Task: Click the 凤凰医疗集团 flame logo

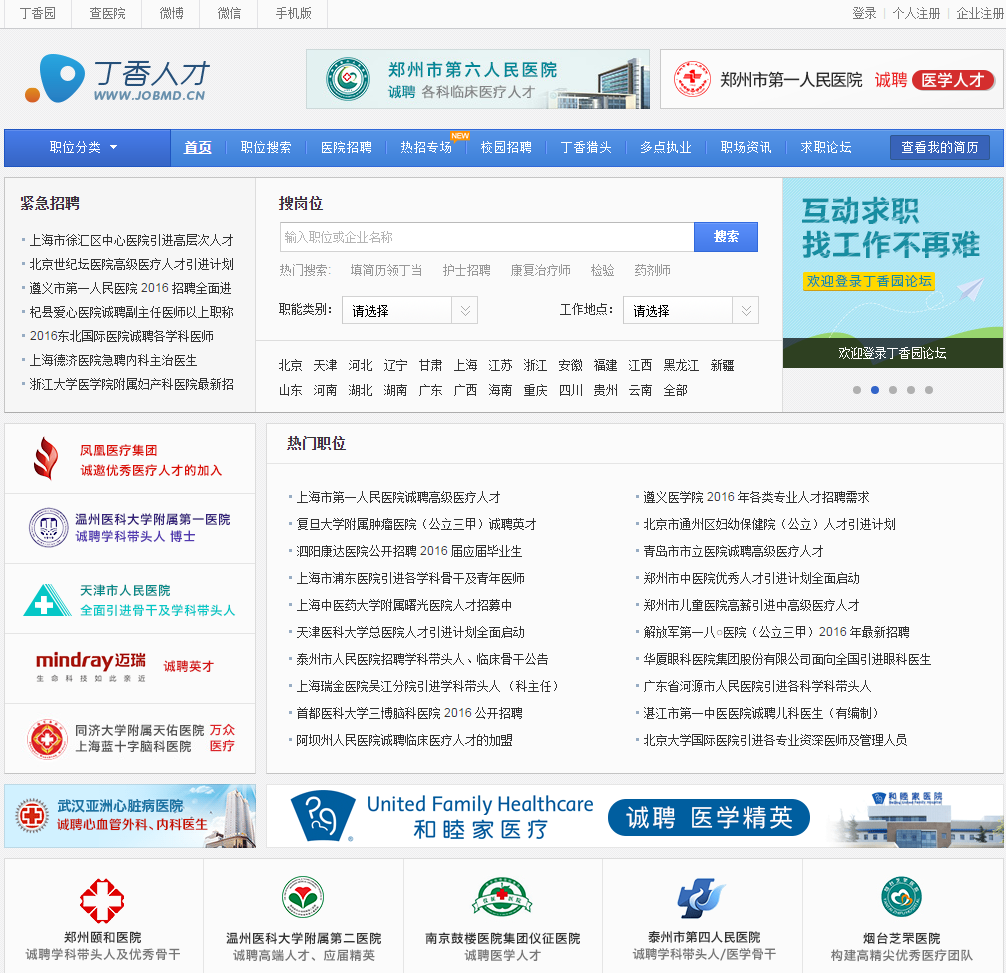Action: [x=46, y=458]
